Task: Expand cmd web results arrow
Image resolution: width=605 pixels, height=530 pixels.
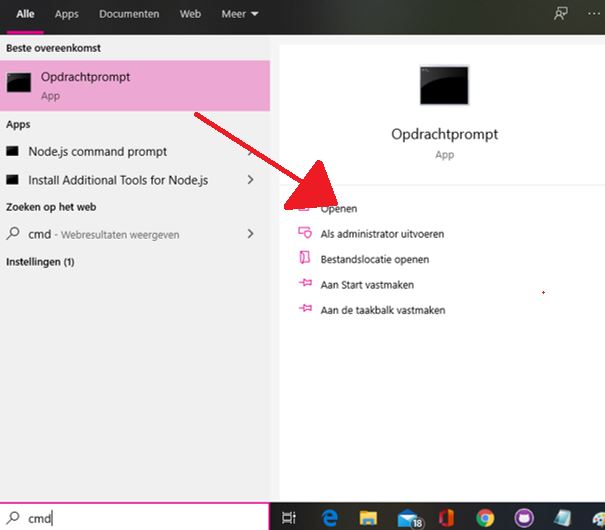Action: tap(250, 234)
